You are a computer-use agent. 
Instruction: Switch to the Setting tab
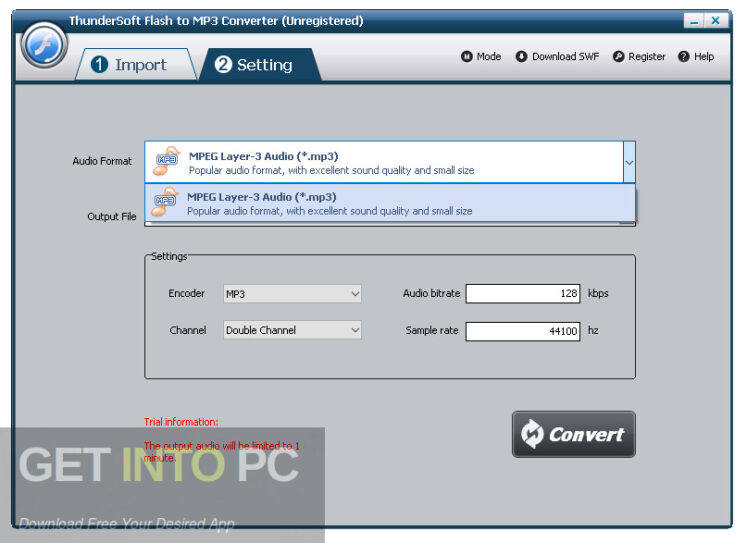[x=260, y=64]
